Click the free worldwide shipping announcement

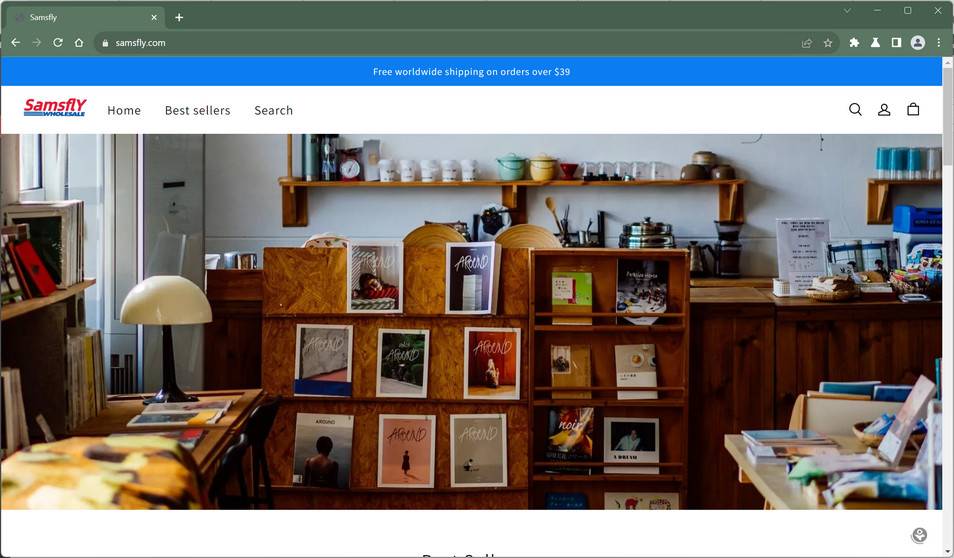[x=472, y=72]
